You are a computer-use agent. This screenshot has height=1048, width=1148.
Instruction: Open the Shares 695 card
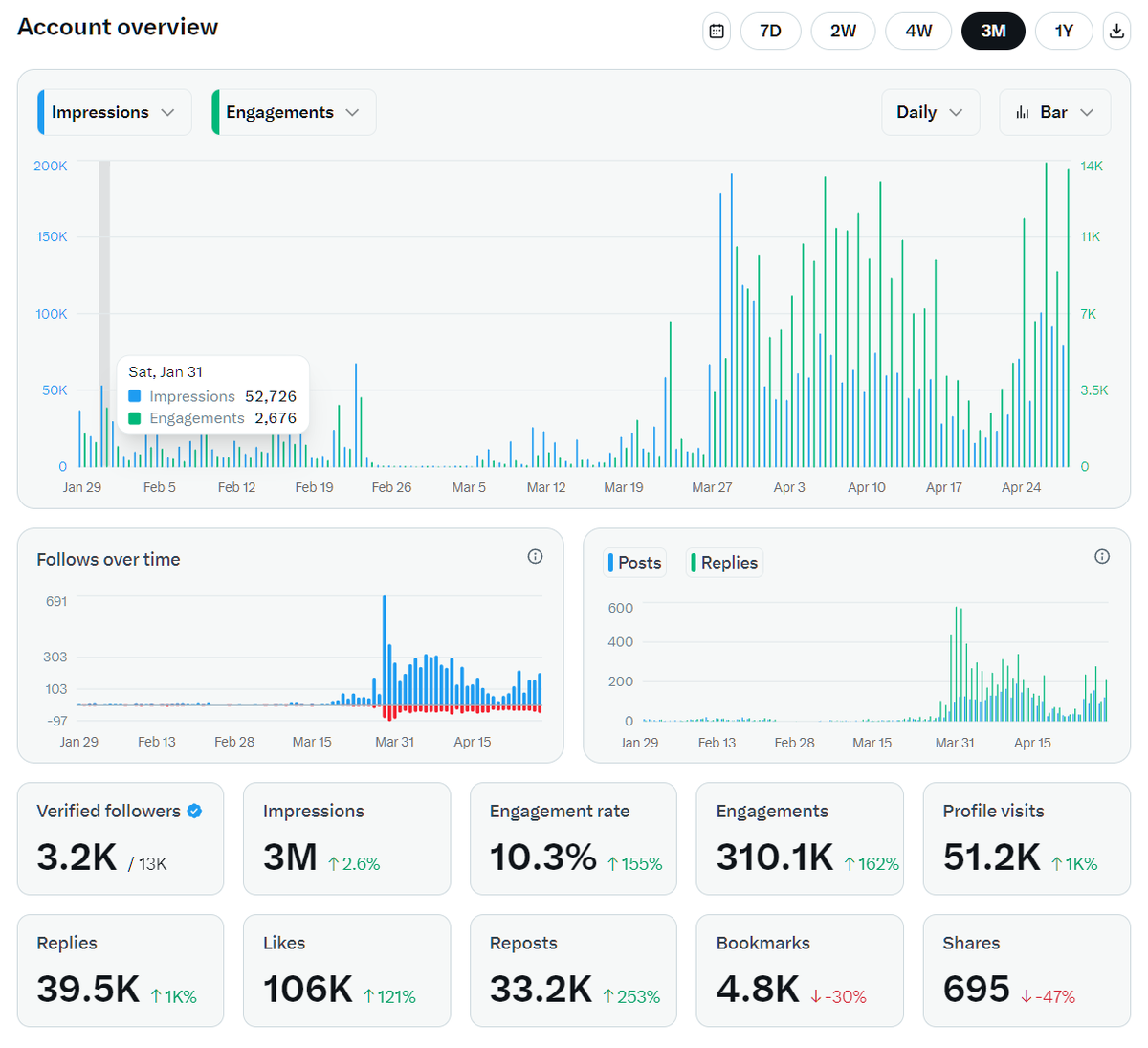1027,970
